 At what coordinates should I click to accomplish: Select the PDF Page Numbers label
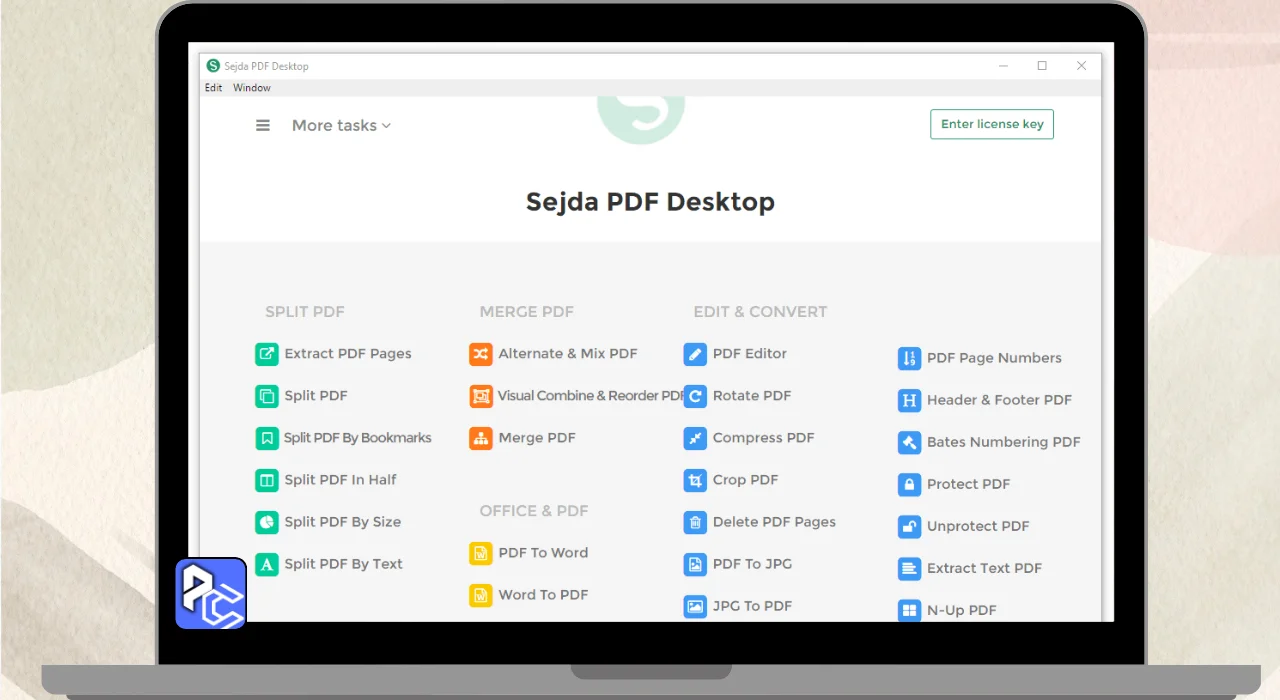994,358
